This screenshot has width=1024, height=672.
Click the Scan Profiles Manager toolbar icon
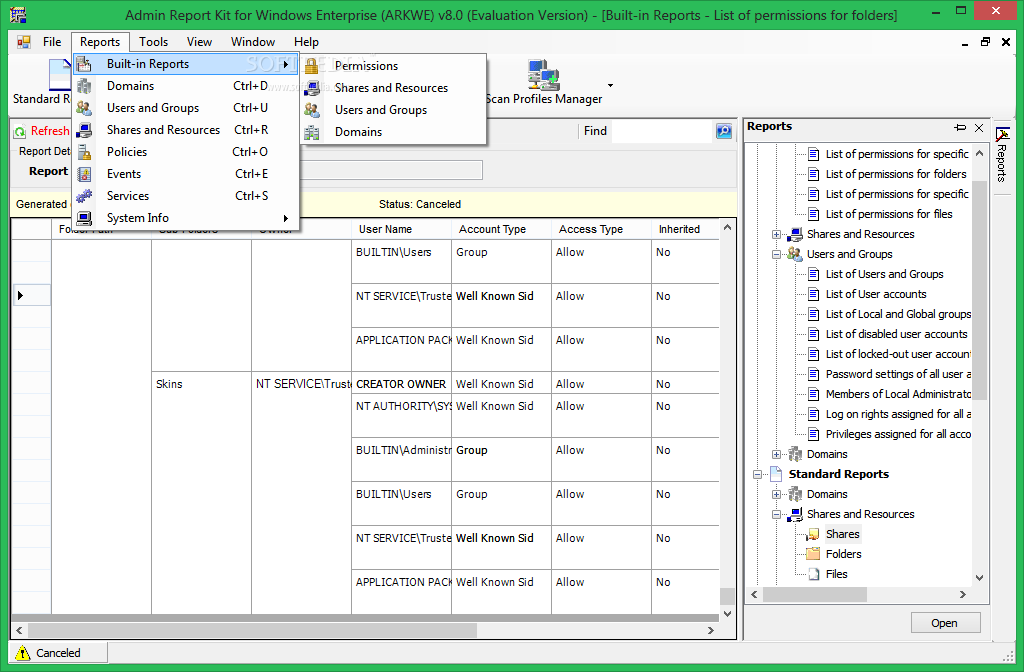click(543, 74)
